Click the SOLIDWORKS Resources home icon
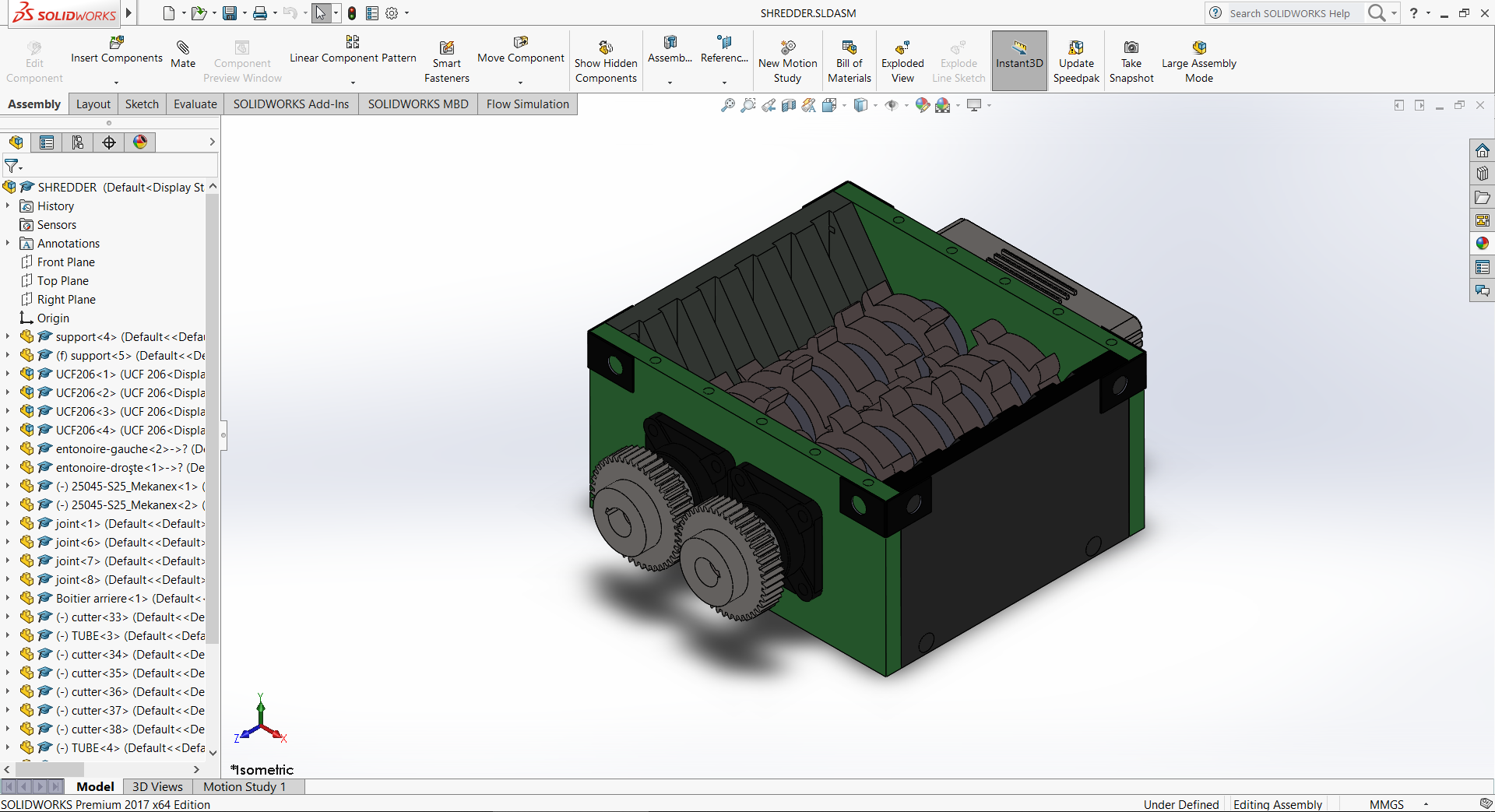 [1483, 150]
